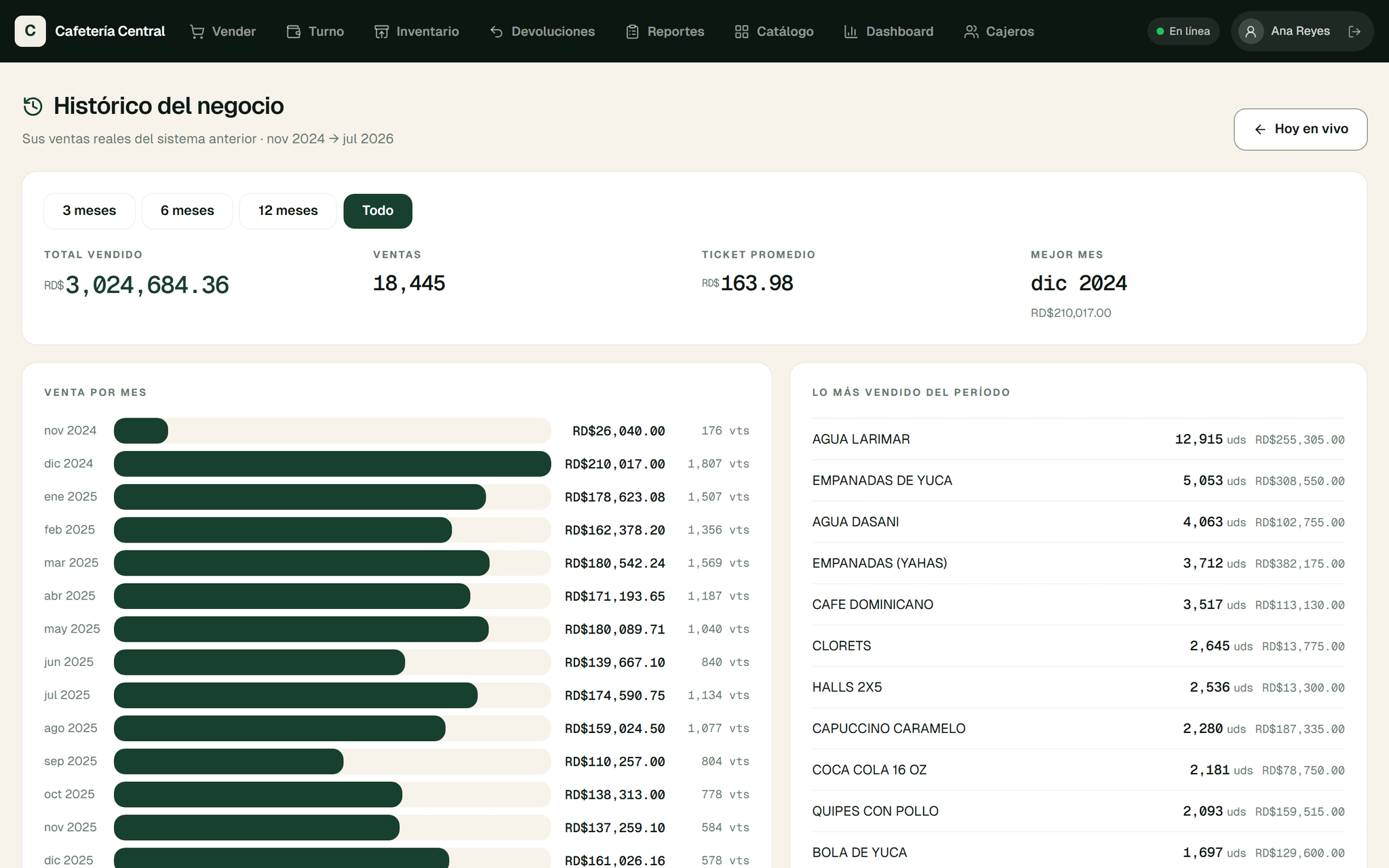Viewport: 1389px width, 868px height.
Task: Click the En línea status badge
Action: tap(1183, 31)
